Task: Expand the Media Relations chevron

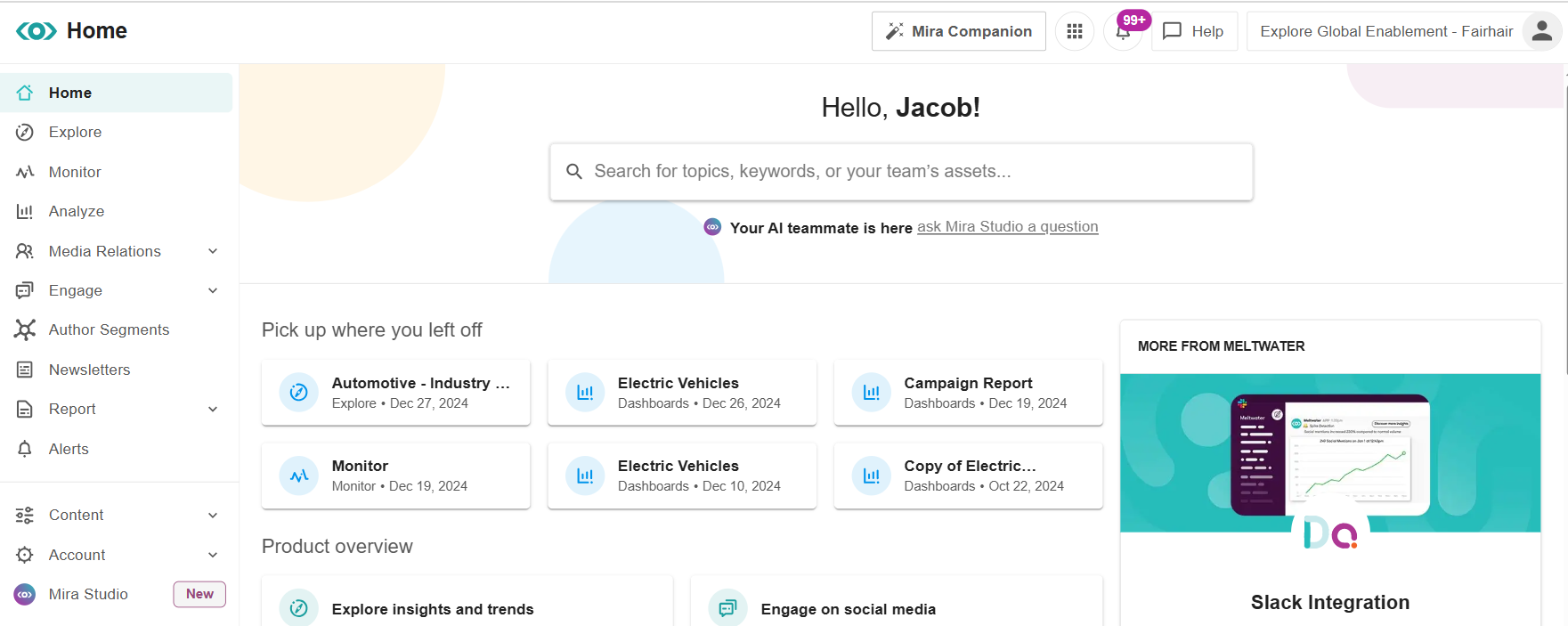Action: pos(213,251)
